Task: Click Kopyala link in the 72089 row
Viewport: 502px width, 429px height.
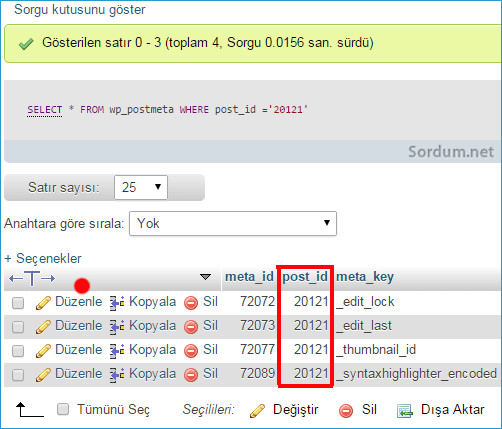Action: pyautogui.click(x=153, y=374)
